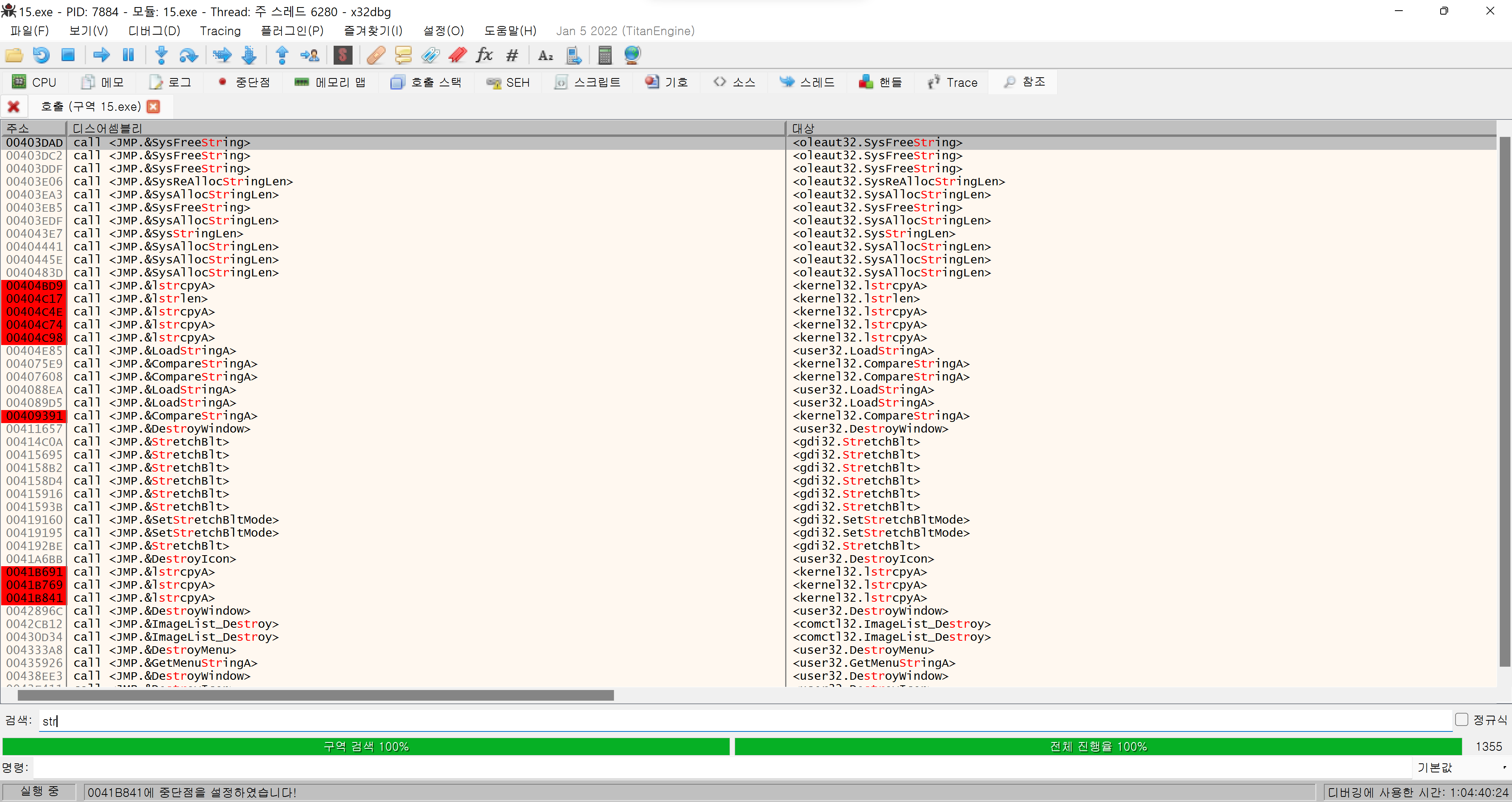Open the Calculator icon

tap(605, 55)
